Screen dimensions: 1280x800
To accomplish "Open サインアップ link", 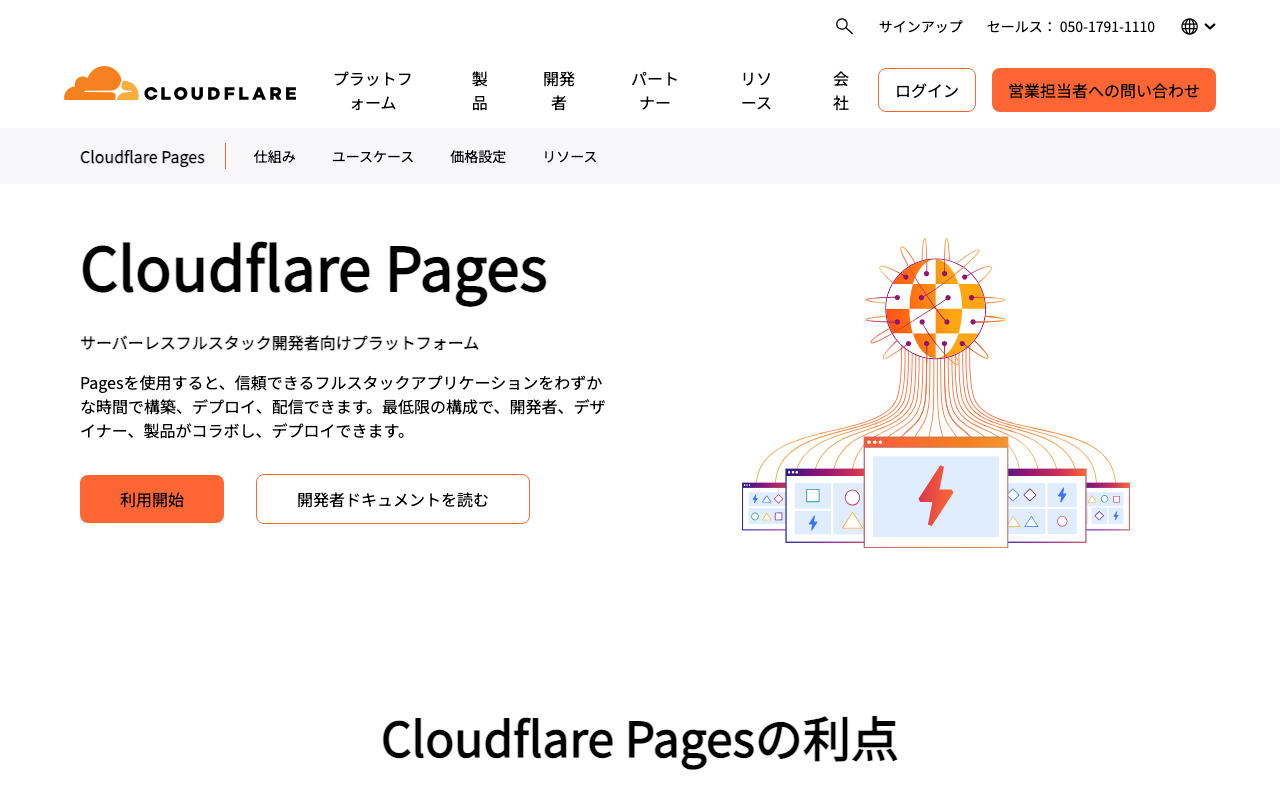I will [x=920, y=26].
